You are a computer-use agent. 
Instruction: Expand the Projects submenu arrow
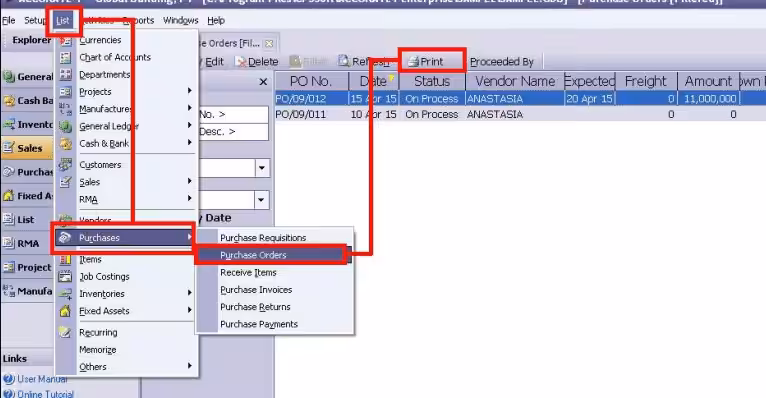tap(190, 91)
